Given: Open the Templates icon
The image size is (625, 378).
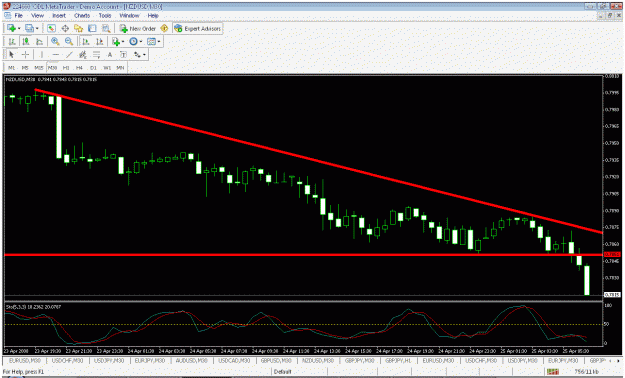Looking at the screenshot, I should coord(151,41).
